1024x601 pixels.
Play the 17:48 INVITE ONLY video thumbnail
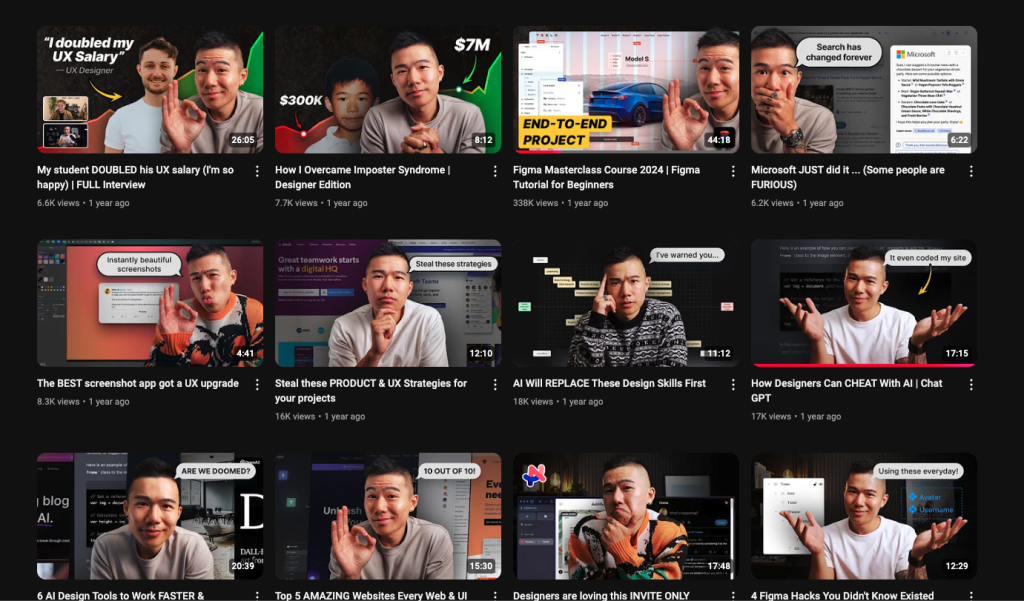point(626,516)
